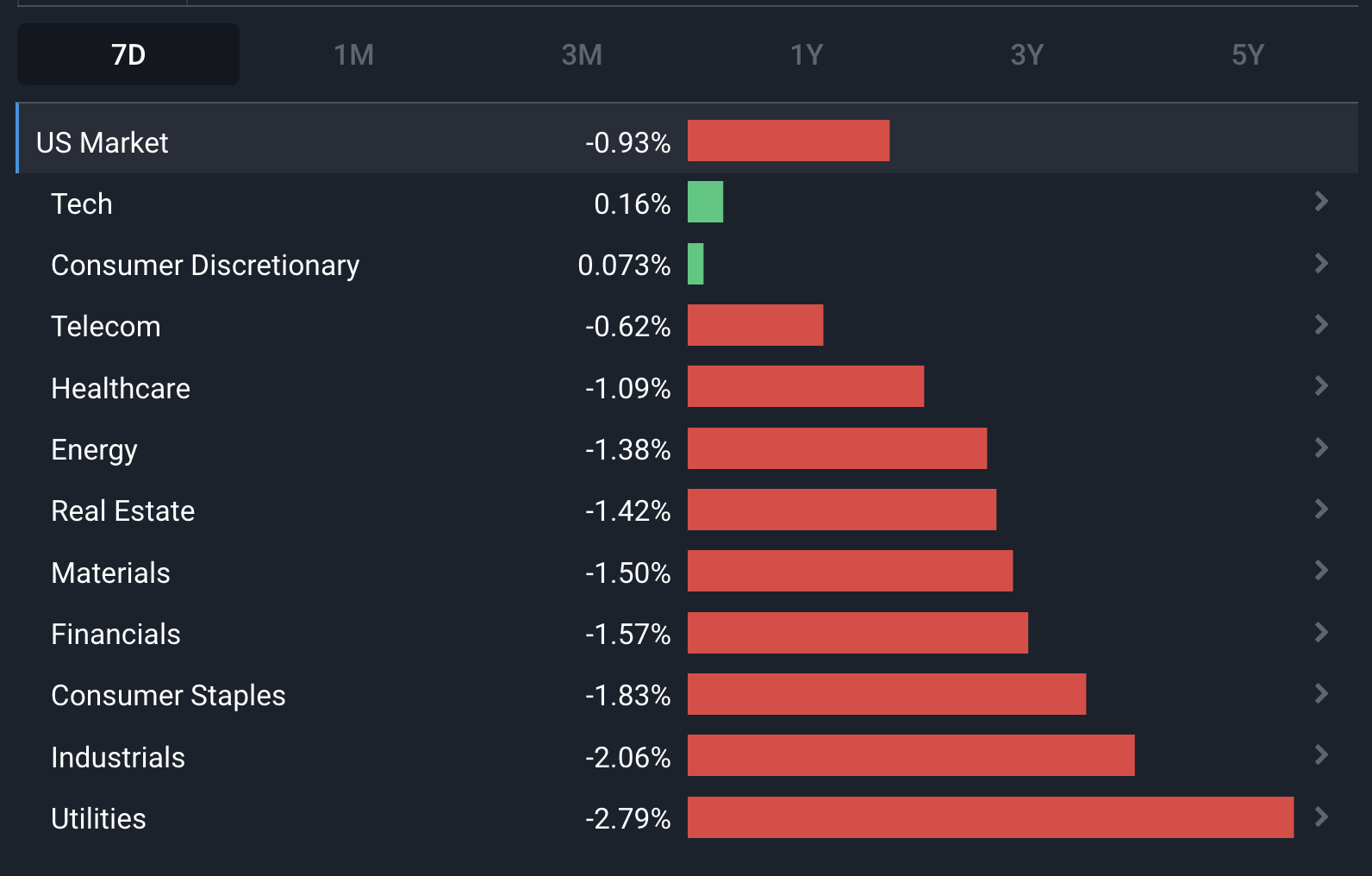Screen dimensions: 1372x876
Task: Switch to the 1M timeframe tab
Action: click(354, 54)
